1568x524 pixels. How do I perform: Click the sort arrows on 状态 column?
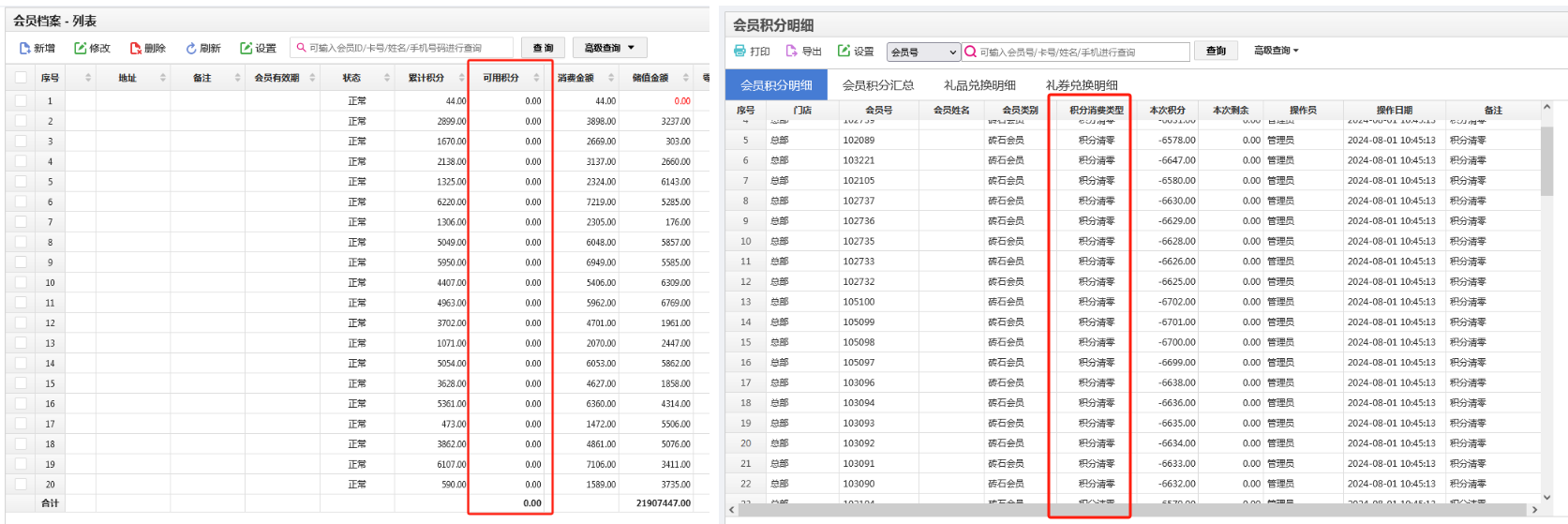pyautogui.click(x=387, y=78)
